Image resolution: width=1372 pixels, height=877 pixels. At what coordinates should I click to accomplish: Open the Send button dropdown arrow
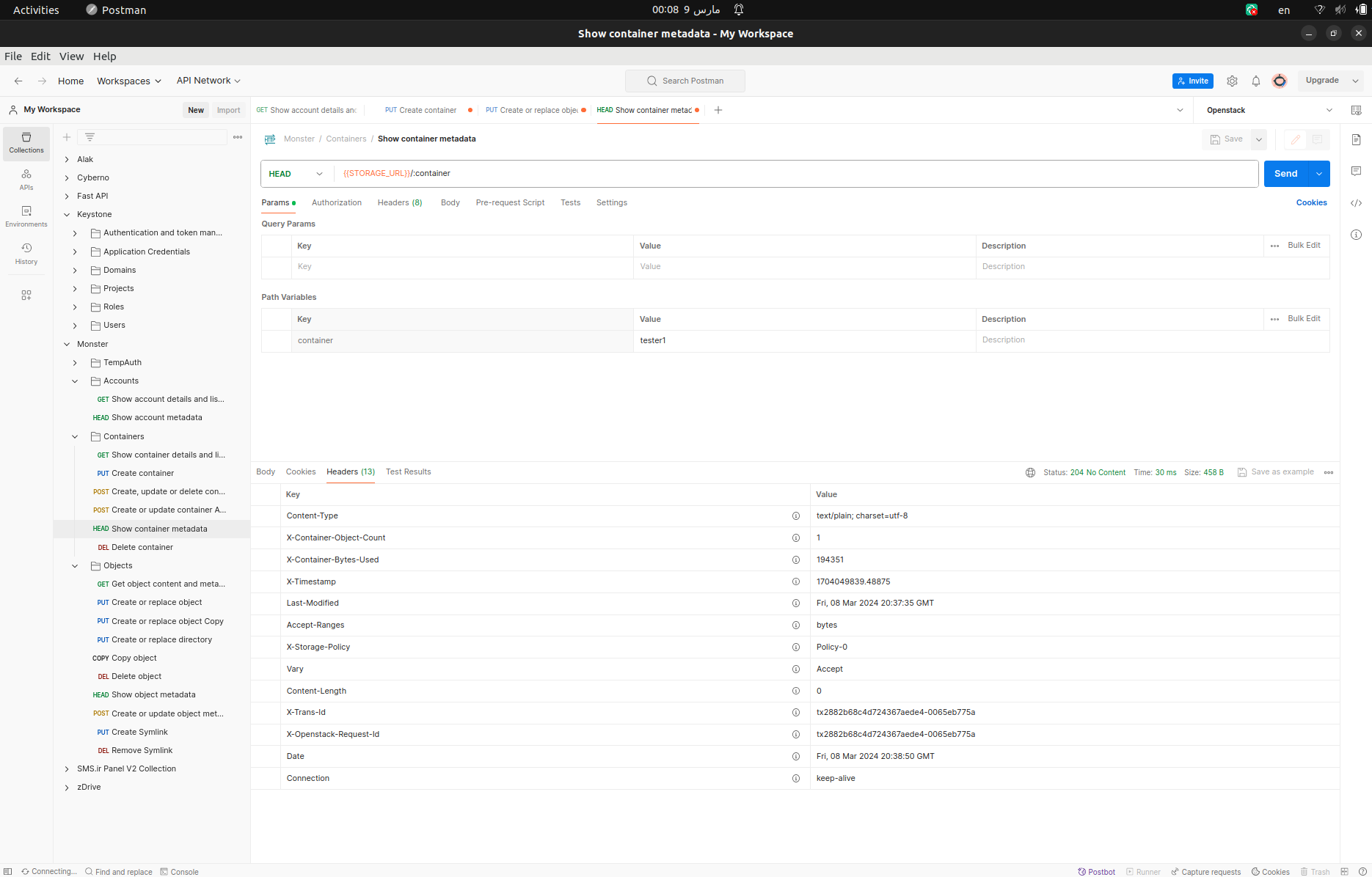click(x=1319, y=174)
